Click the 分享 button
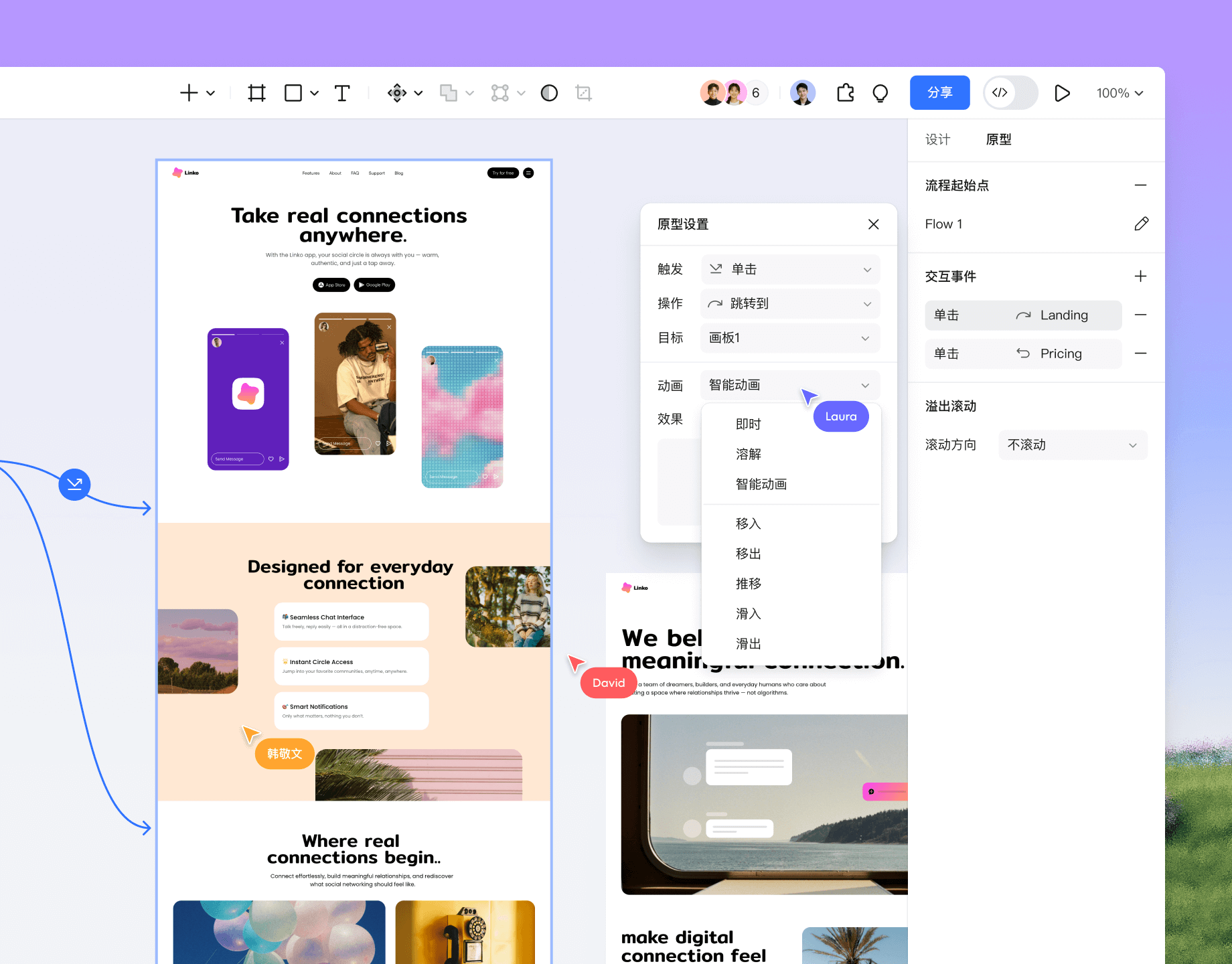1232x964 pixels. 939,92
